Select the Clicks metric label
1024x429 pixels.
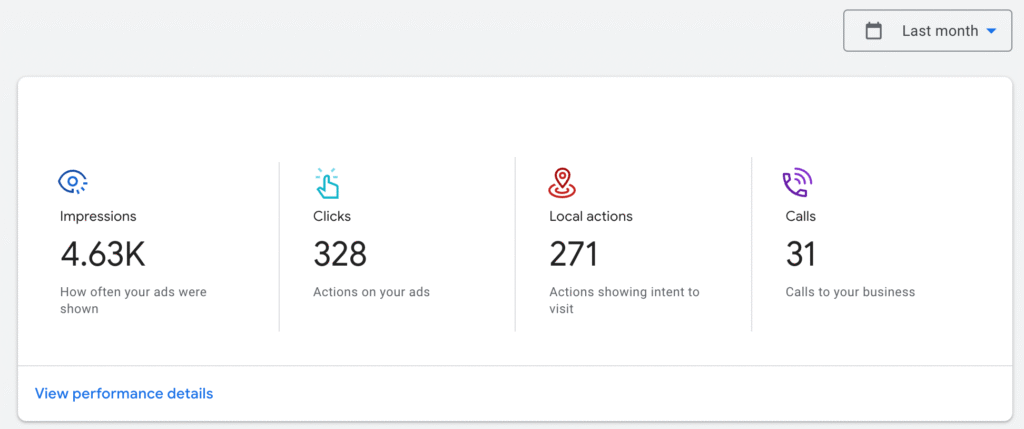[332, 216]
